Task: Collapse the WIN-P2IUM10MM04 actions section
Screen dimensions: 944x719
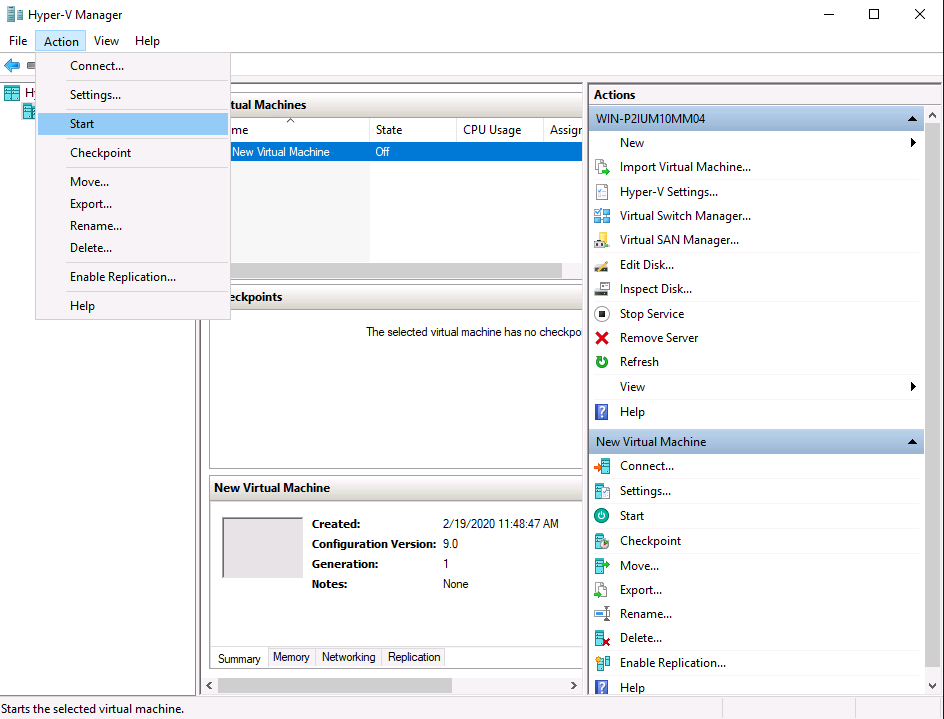Action: [x=912, y=119]
